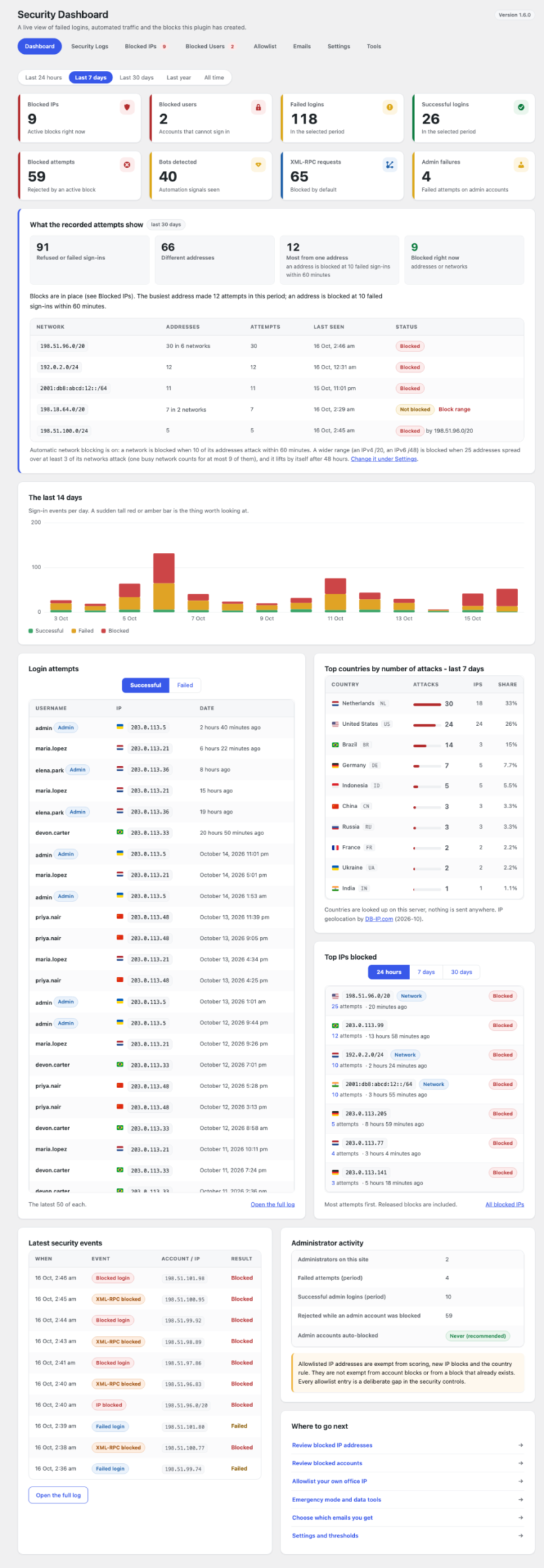The width and height of the screenshot is (544, 1568).
Task: Click the lock icon on Blocked users card
Action: point(258,107)
